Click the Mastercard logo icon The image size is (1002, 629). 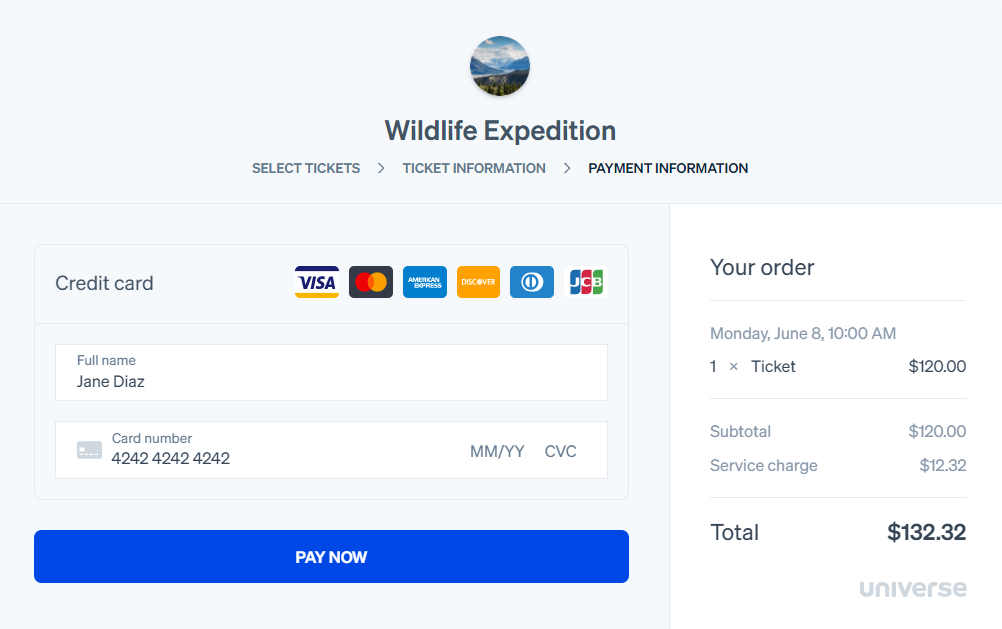tap(371, 282)
